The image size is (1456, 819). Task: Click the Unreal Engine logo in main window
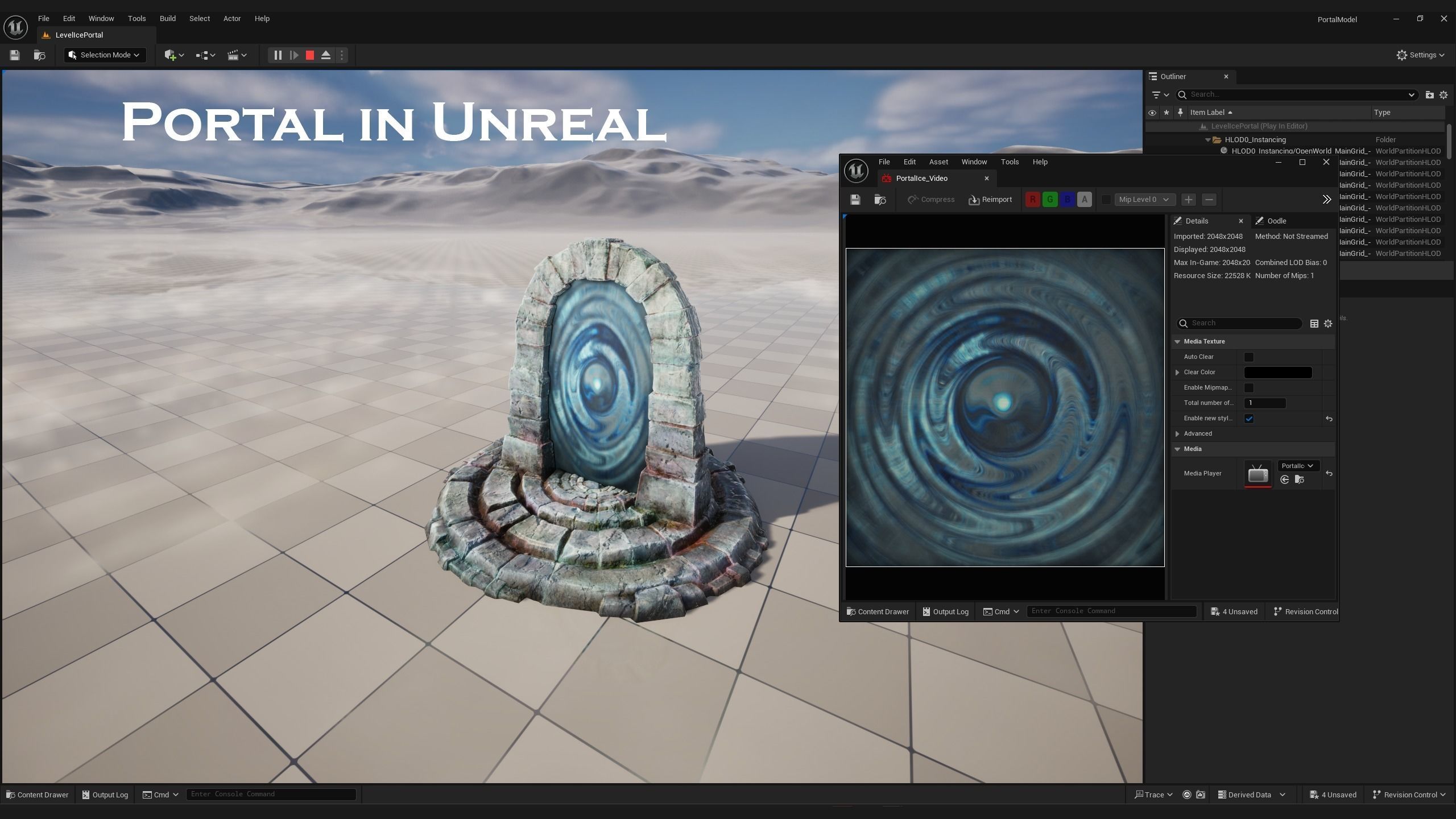(15, 27)
